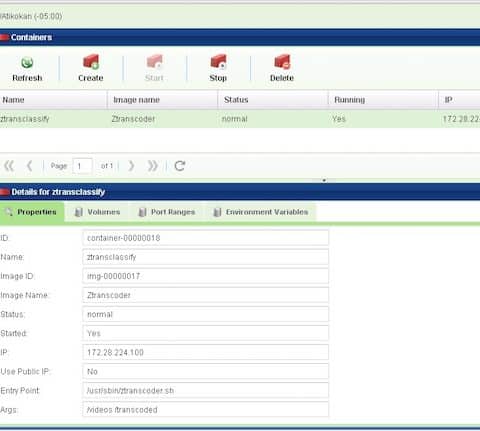Click the Started field showing Yes
This screenshot has width=480, height=431.
(x=206, y=333)
